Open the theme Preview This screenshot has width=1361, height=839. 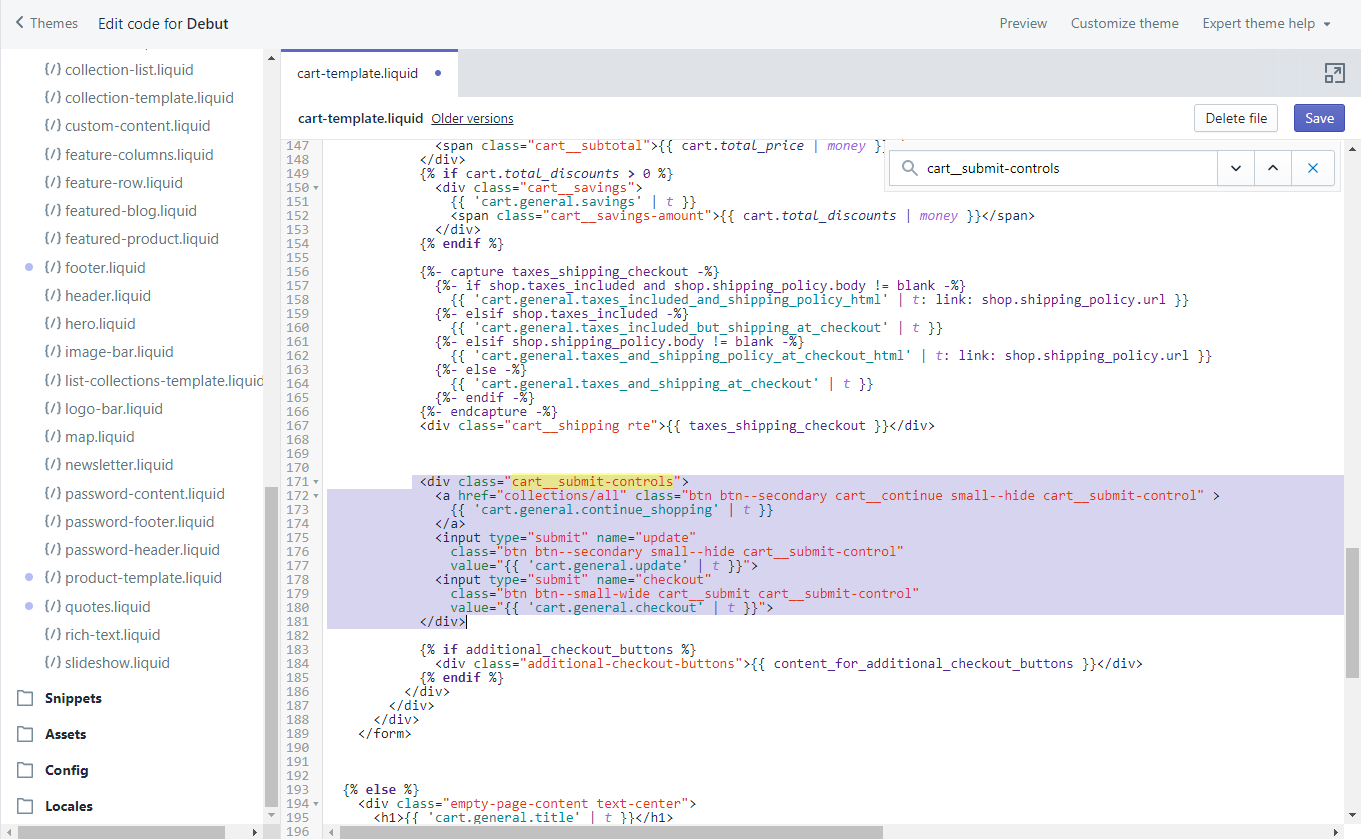click(x=1023, y=23)
